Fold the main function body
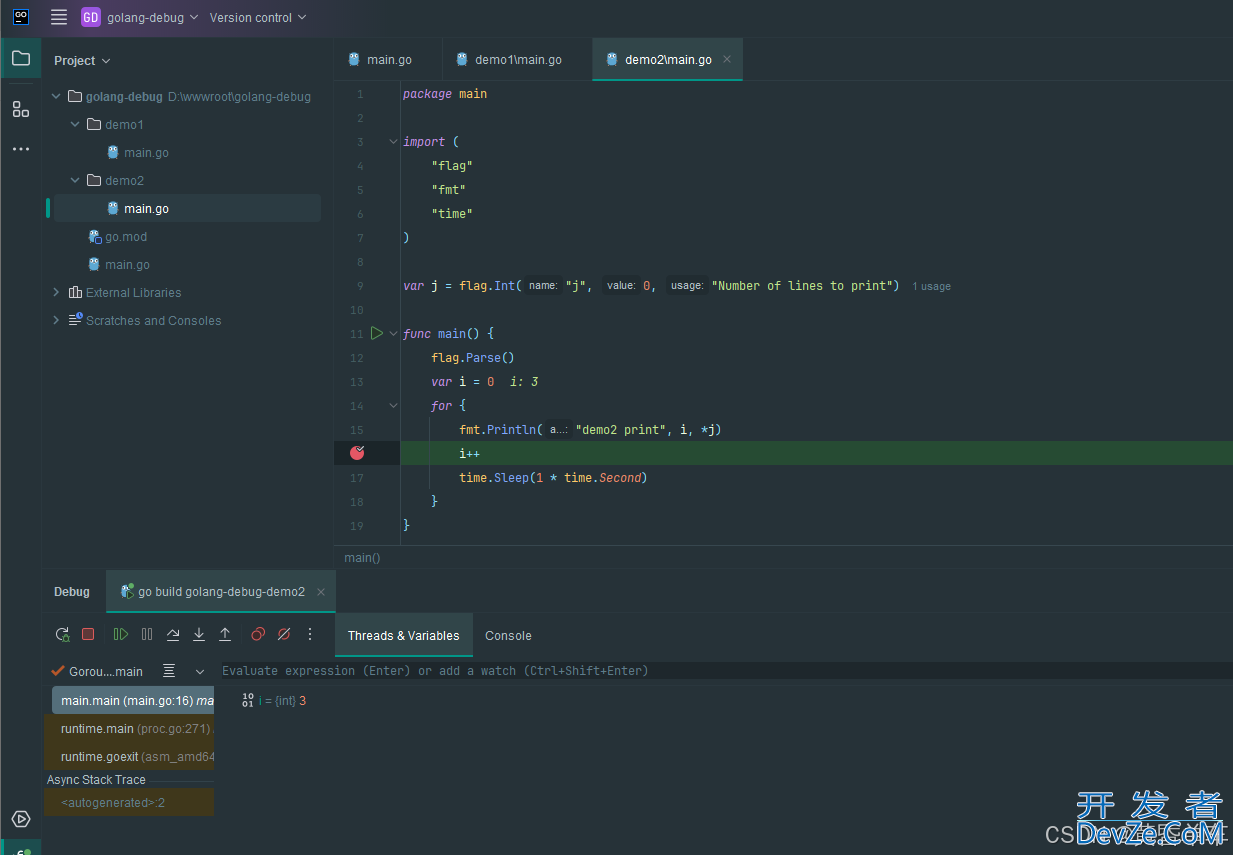 pos(393,333)
